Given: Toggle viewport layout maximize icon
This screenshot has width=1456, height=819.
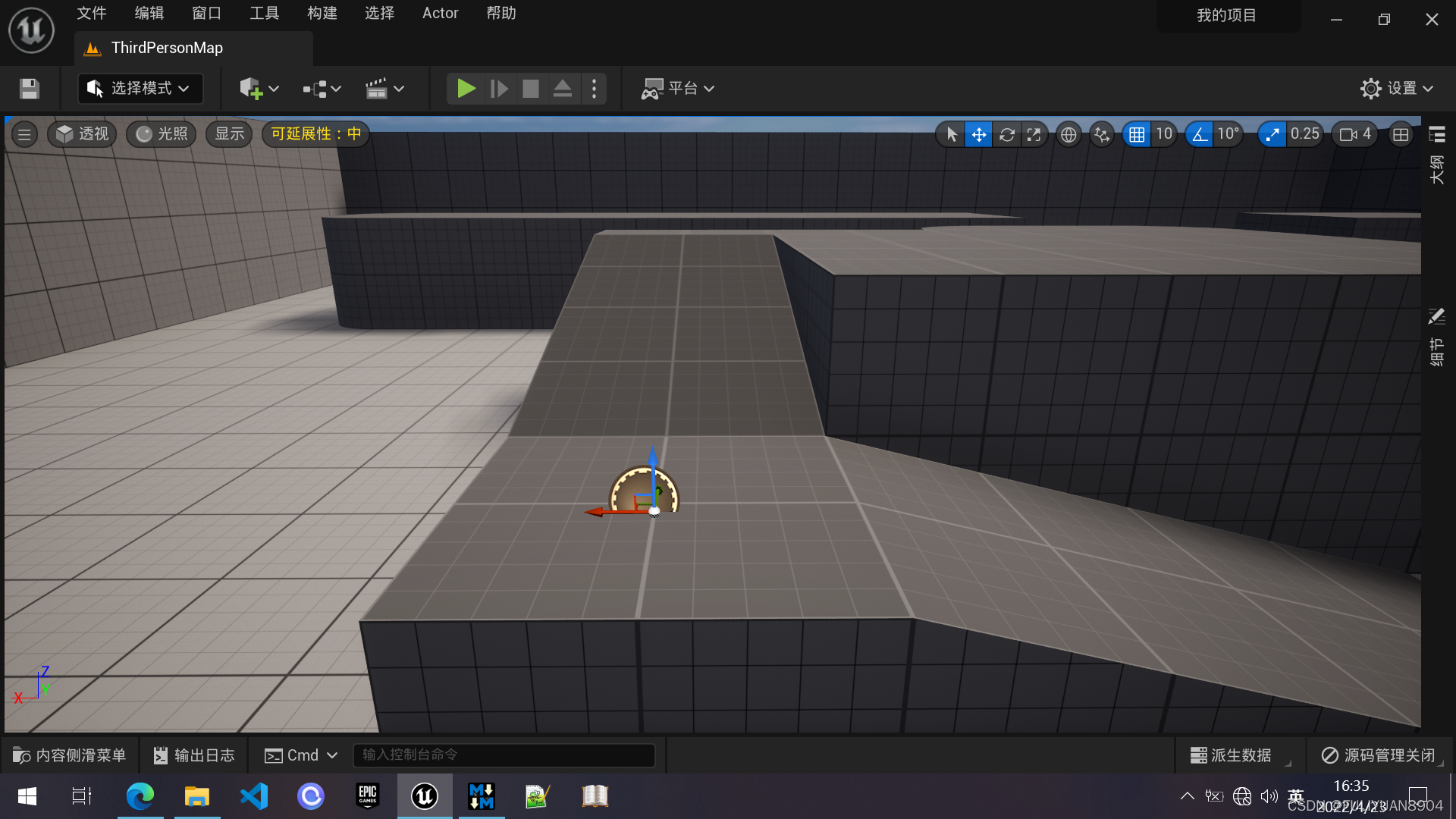Looking at the screenshot, I should 1401,135.
